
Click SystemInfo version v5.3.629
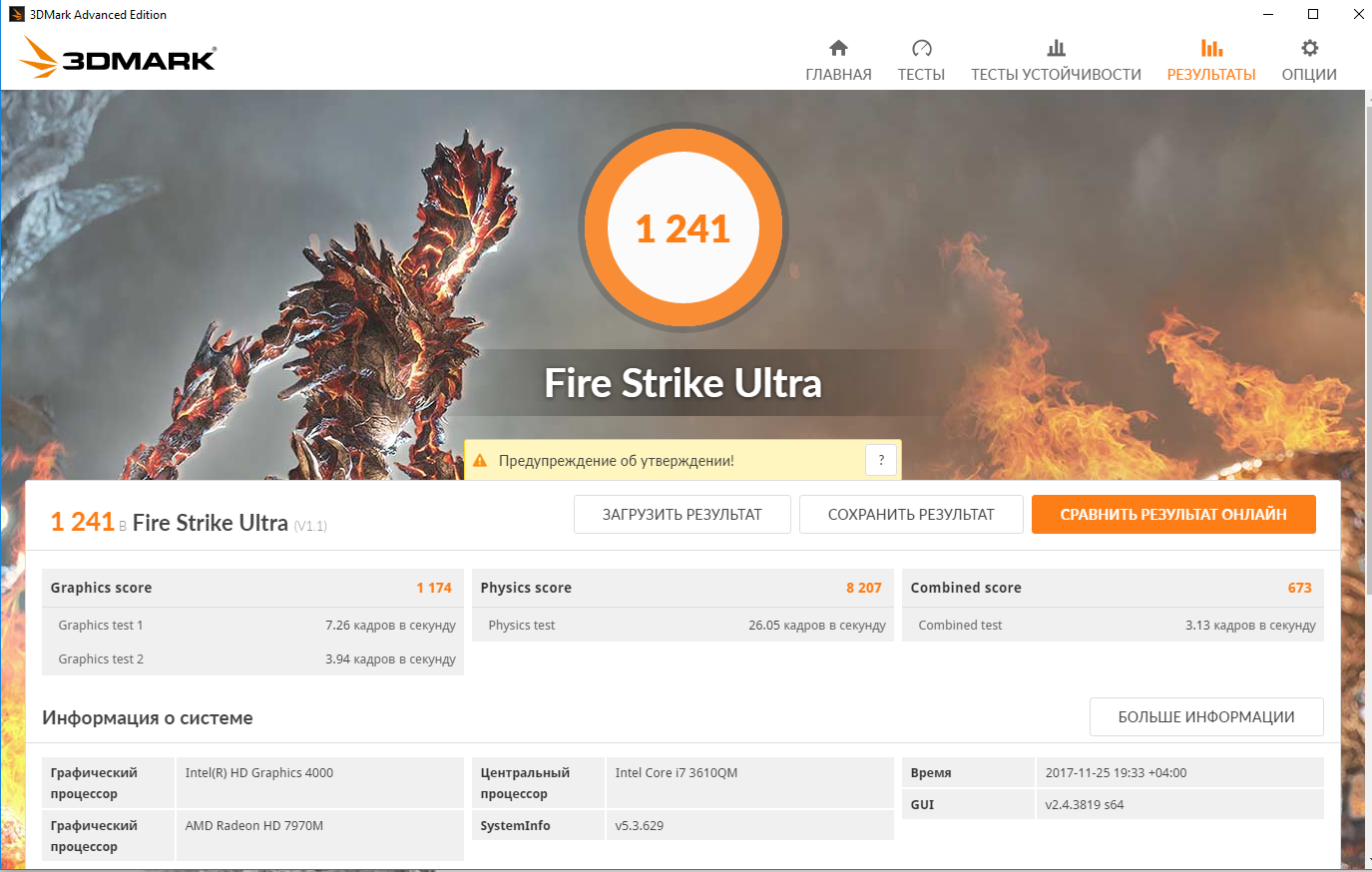[640, 826]
